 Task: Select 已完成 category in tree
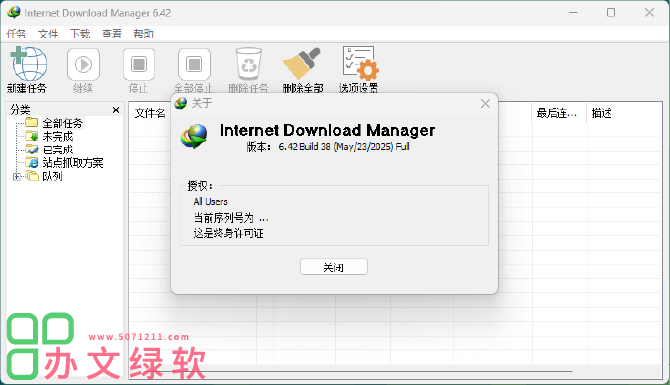point(57,150)
